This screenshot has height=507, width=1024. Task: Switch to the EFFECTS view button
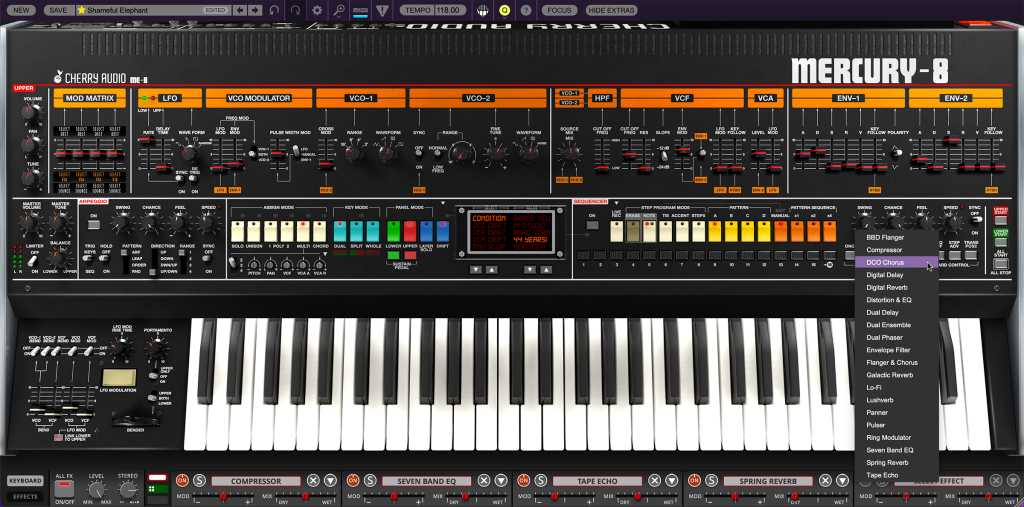[x=26, y=497]
